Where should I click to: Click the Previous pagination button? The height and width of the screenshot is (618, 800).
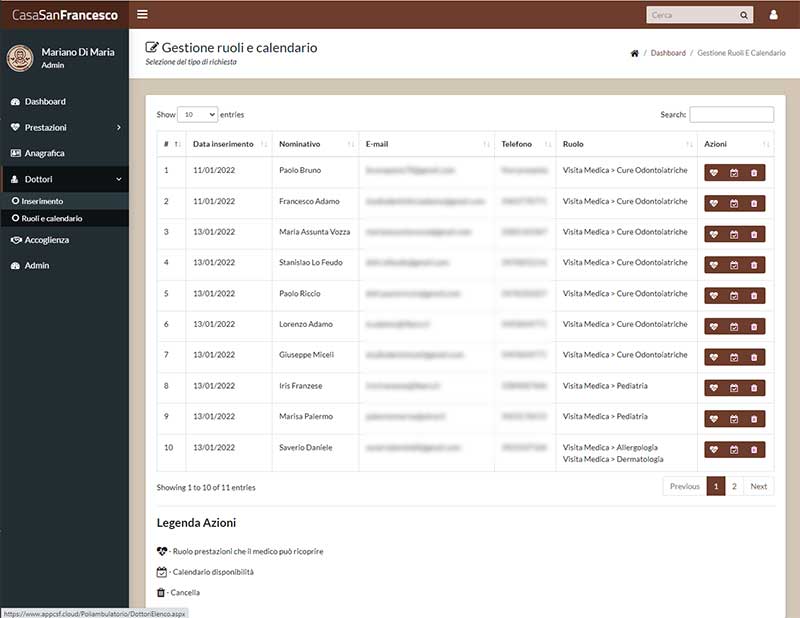685,486
